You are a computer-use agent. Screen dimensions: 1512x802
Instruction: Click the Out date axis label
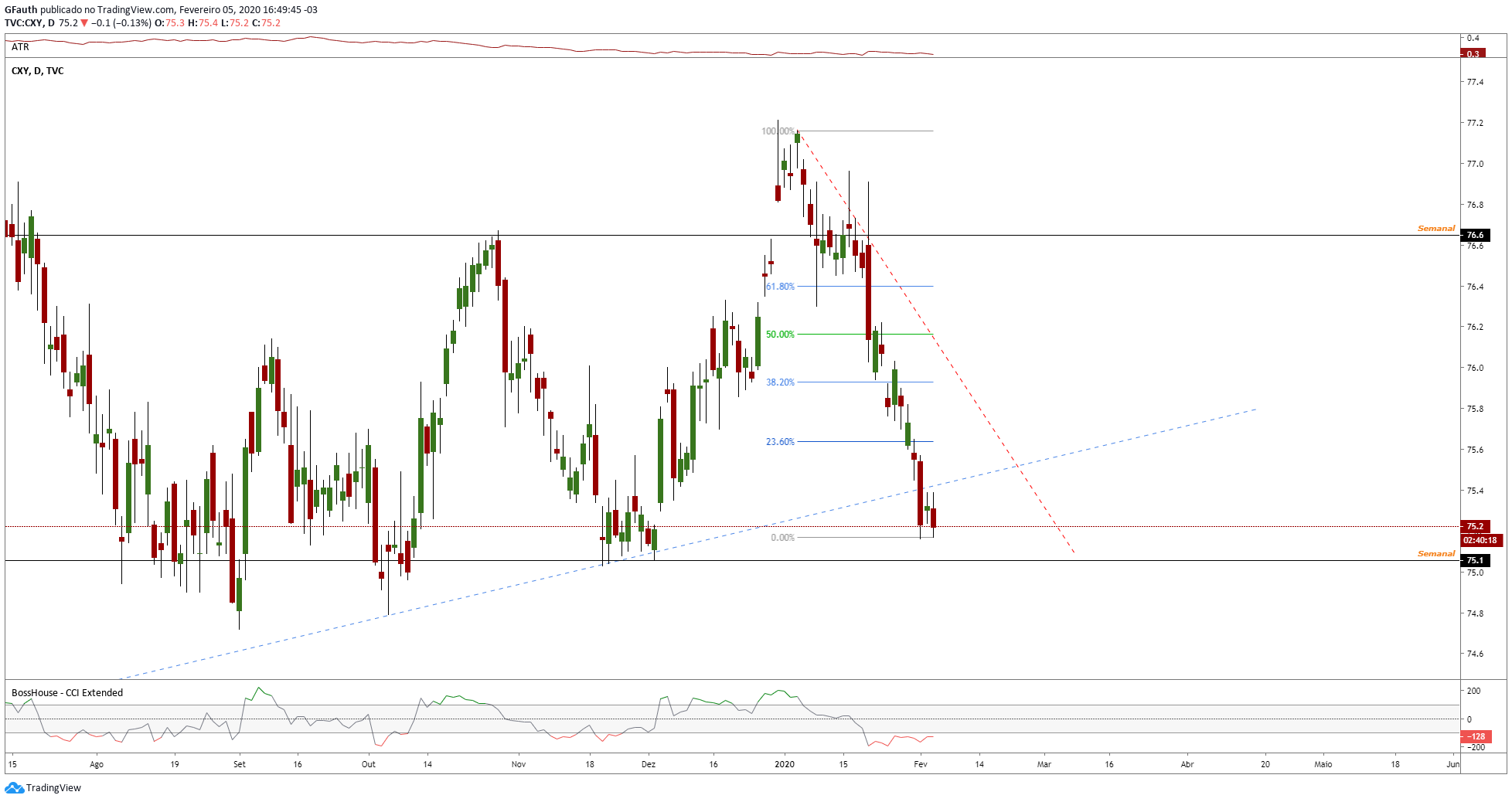click(369, 764)
